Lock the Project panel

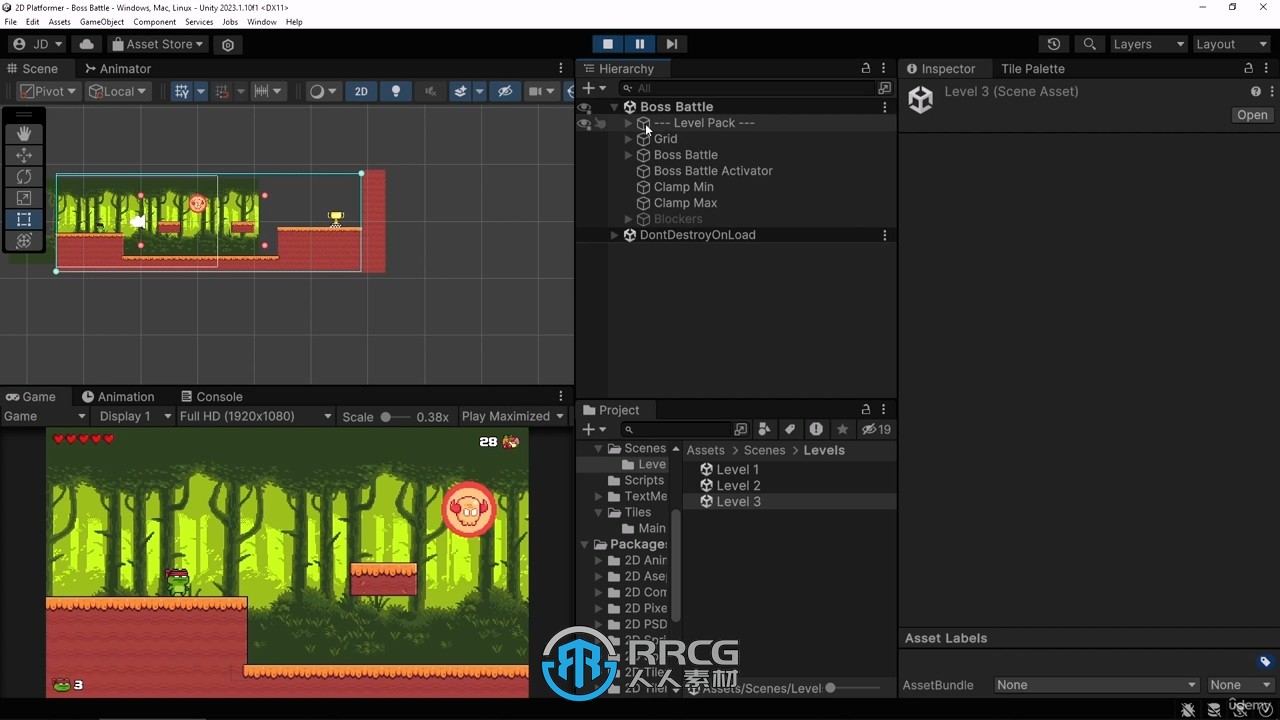866,410
